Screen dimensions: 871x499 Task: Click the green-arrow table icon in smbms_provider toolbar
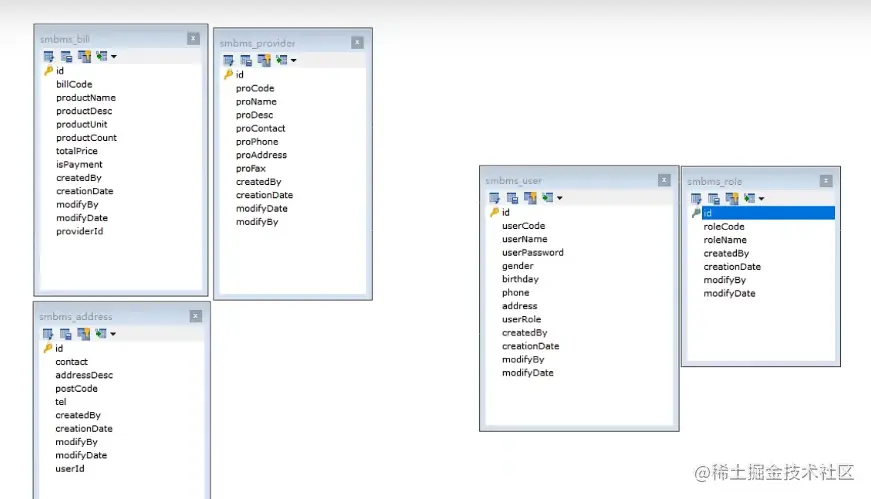tap(281, 60)
